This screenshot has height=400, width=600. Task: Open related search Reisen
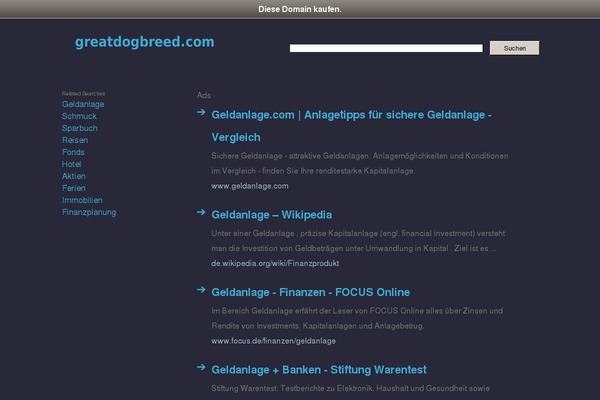(x=75, y=140)
